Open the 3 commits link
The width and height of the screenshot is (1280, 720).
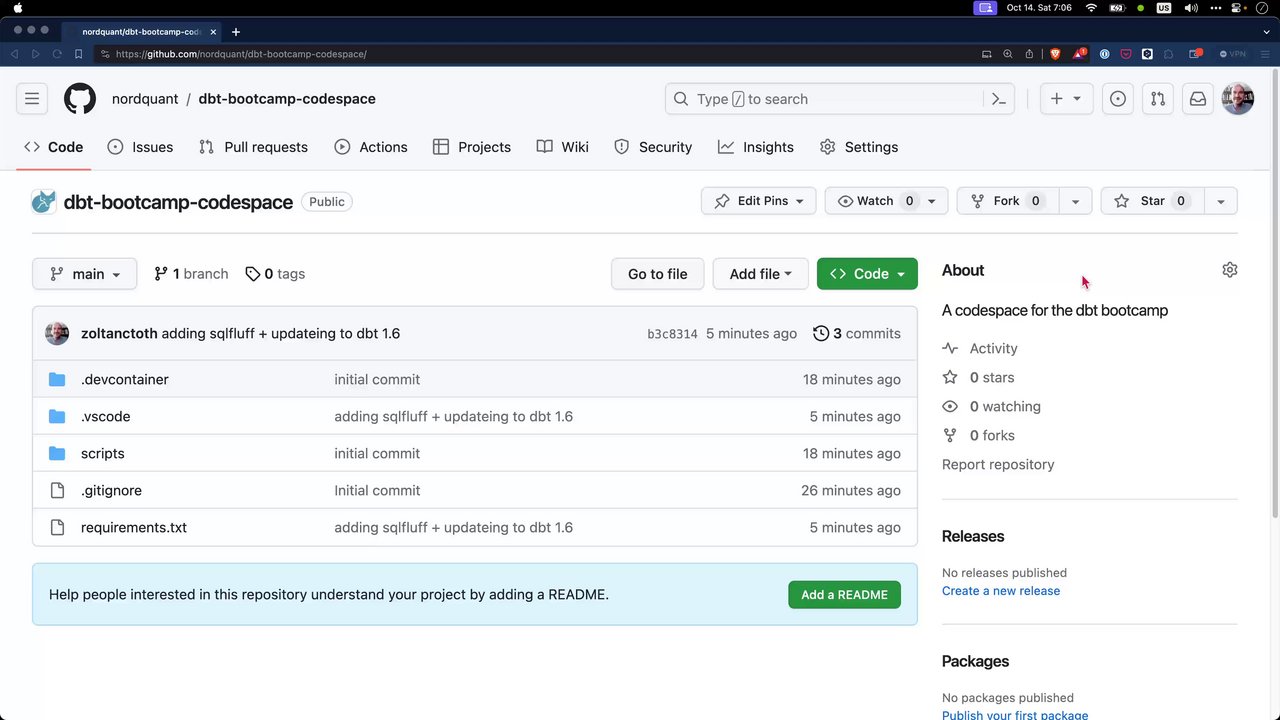click(857, 333)
